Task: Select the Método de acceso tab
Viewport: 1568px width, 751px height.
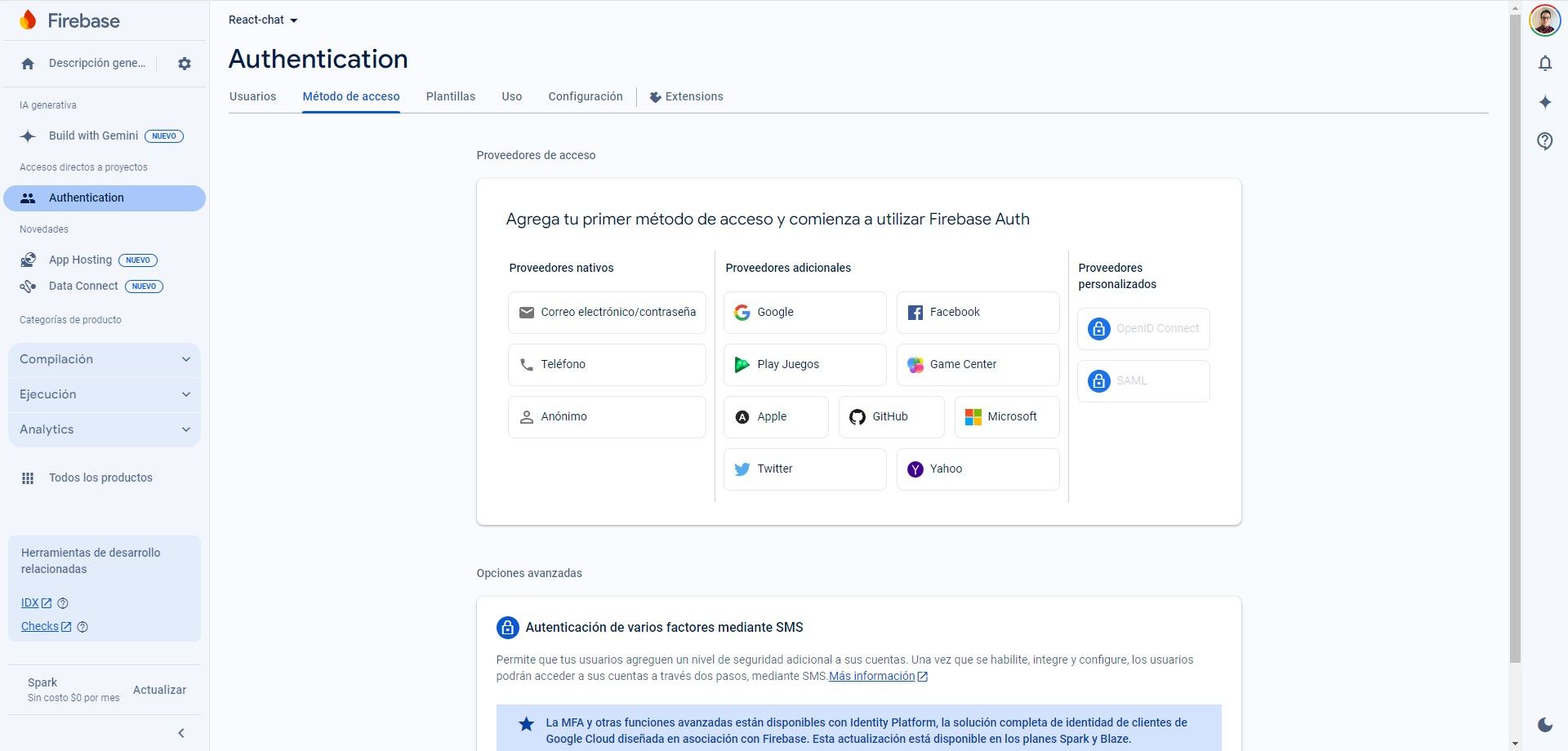Action: [351, 96]
